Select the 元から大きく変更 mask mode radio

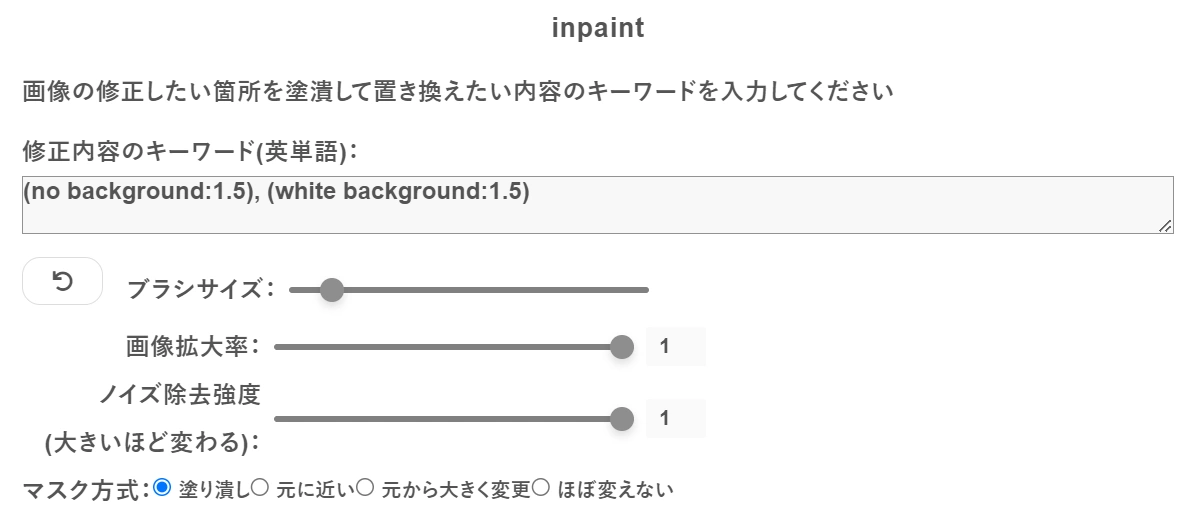coord(365,488)
